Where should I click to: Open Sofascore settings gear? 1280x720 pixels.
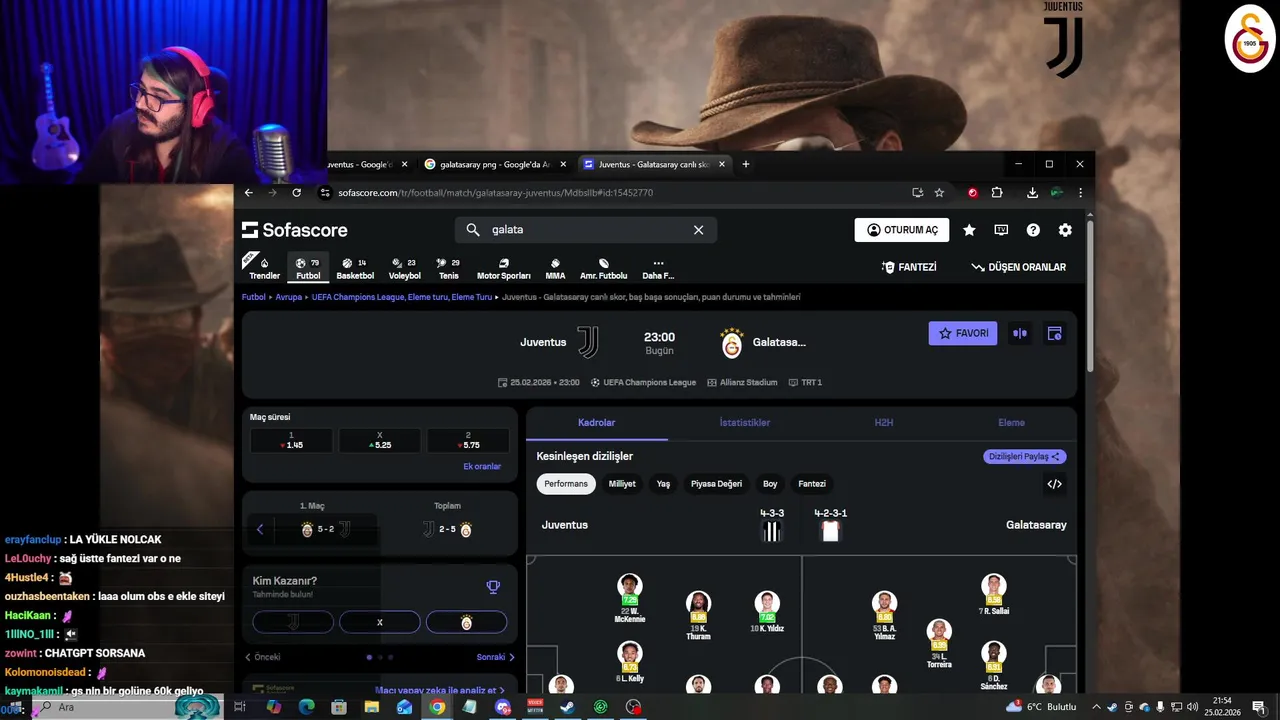pos(1065,230)
